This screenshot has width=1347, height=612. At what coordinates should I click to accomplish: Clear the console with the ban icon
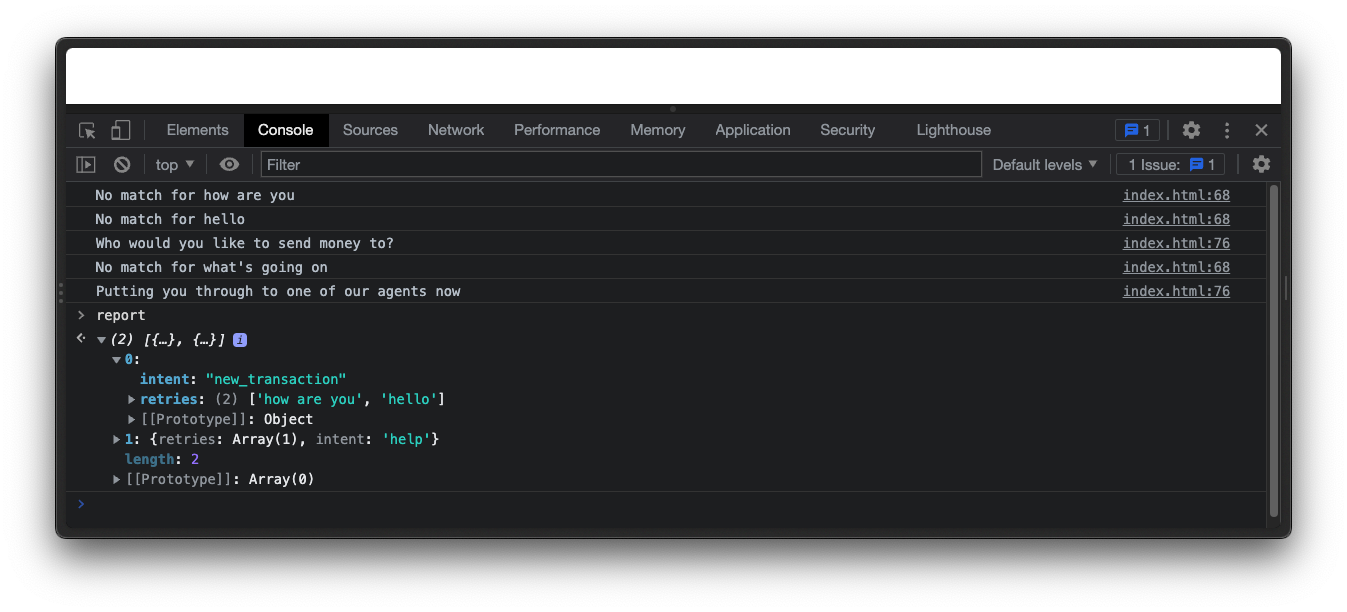(122, 164)
